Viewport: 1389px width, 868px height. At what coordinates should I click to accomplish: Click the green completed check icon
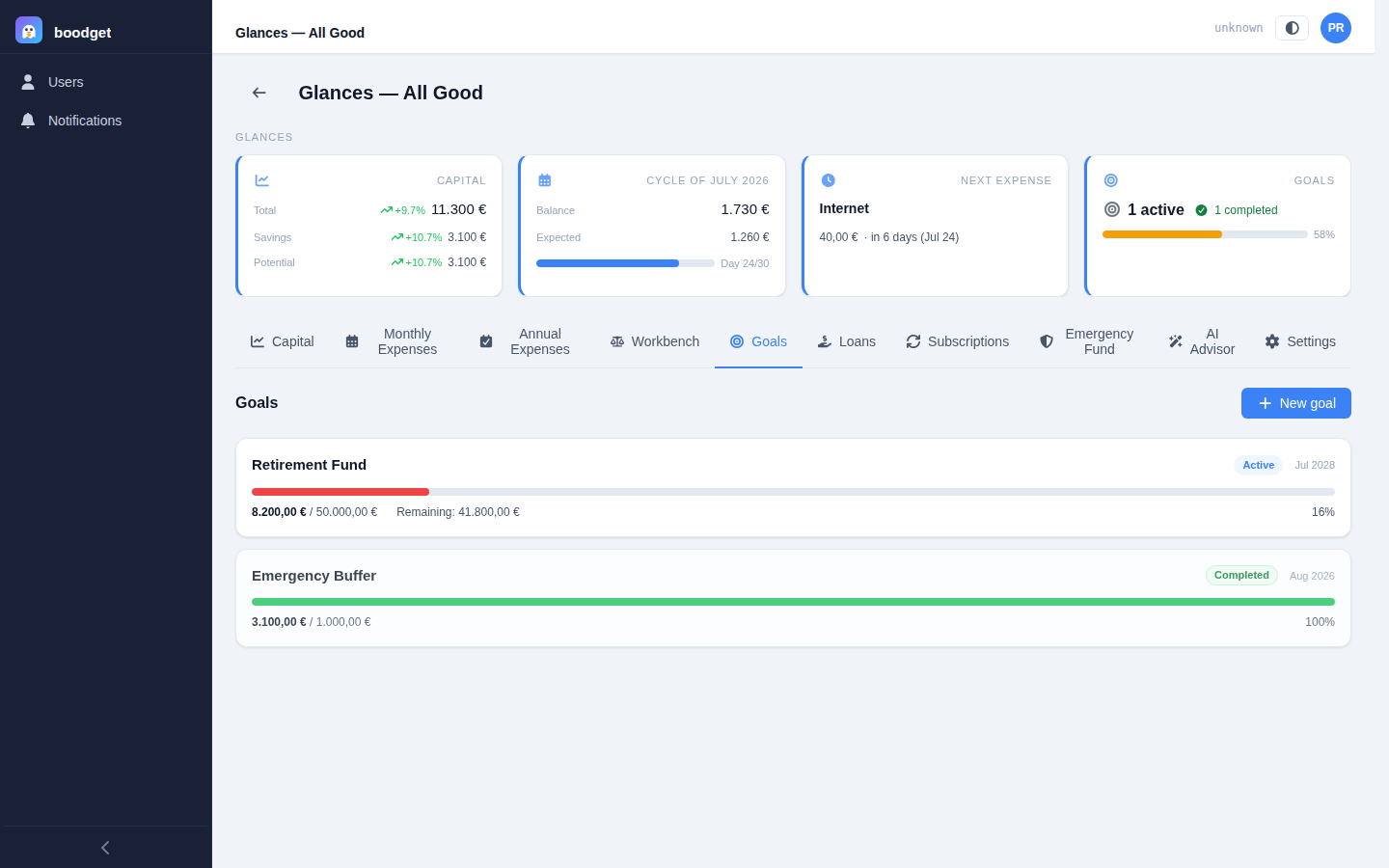1201,210
